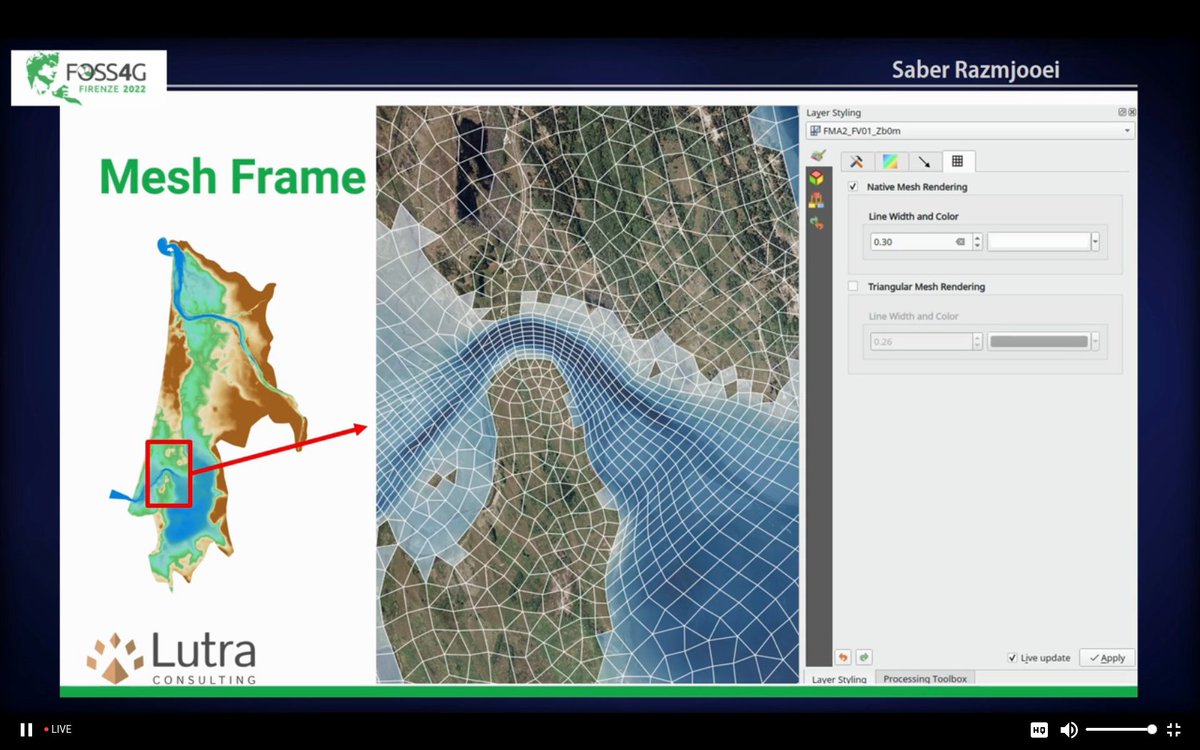Switch to the Processing Toolbox tab

click(x=925, y=679)
